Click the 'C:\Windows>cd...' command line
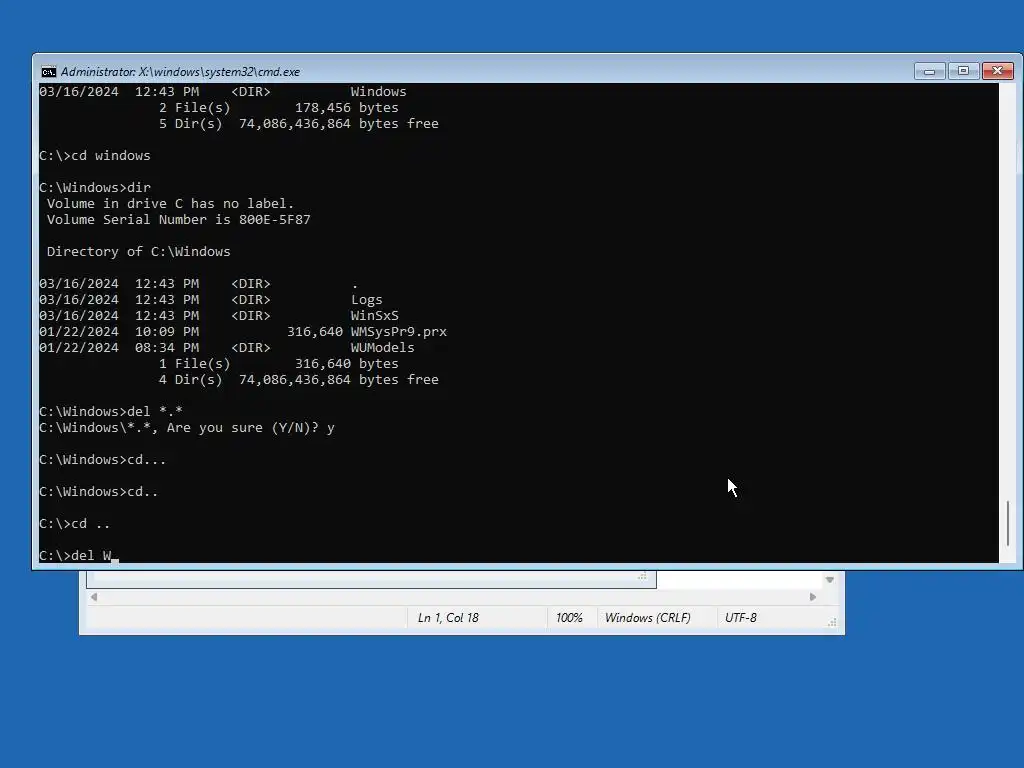Viewport: 1024px width, 768px height. [x=103, y=460]
